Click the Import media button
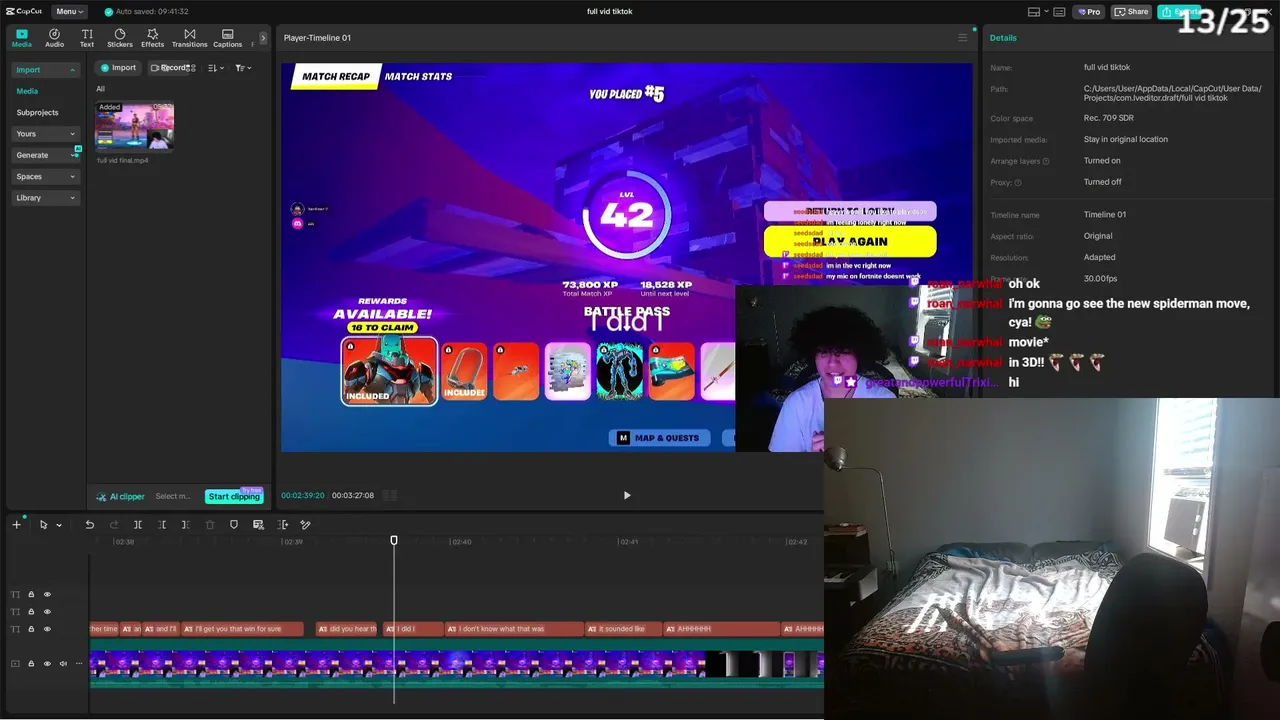The width and height of the screenshot is (1280, 720). [x=118, y=68]
